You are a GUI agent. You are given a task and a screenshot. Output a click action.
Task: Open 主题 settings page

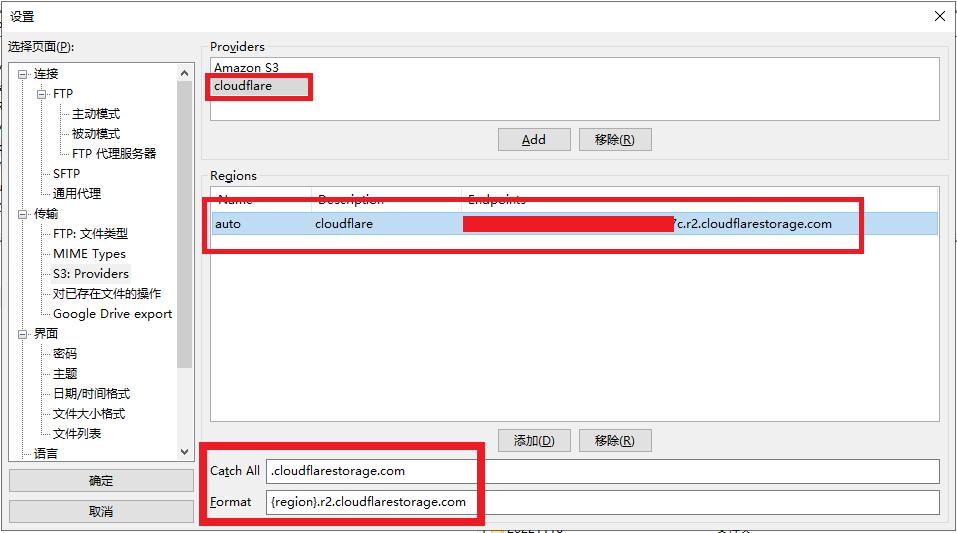(65, 374)
